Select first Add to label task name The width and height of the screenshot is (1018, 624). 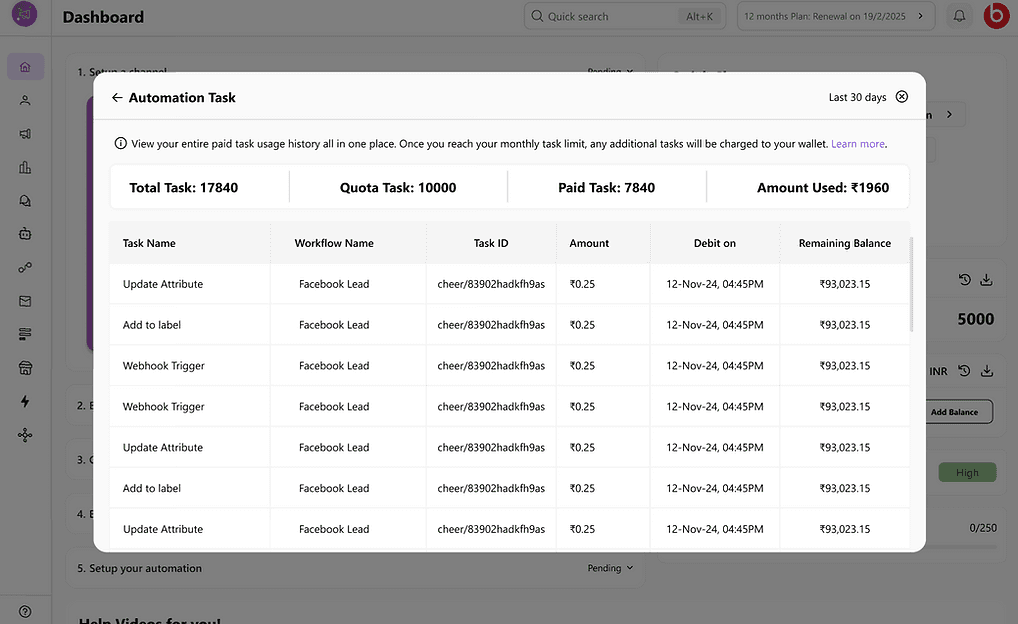[152, 325]
